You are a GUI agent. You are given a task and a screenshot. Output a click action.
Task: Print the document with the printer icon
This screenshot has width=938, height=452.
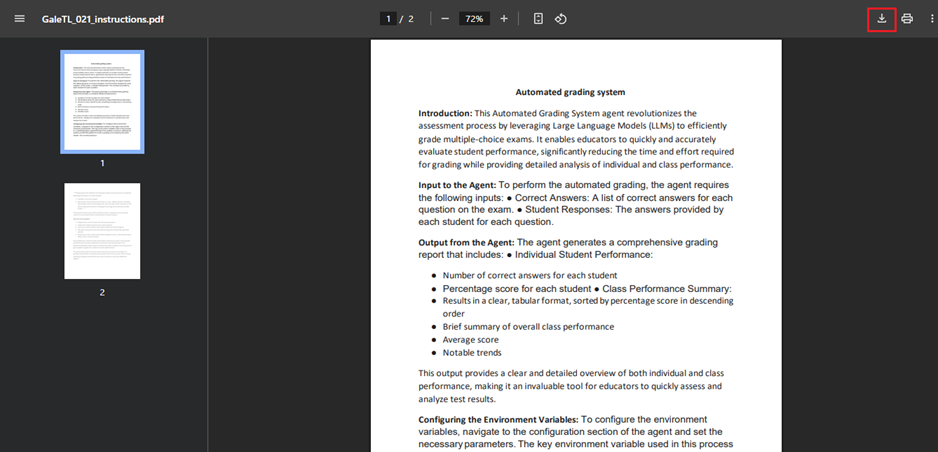(907, 19)
